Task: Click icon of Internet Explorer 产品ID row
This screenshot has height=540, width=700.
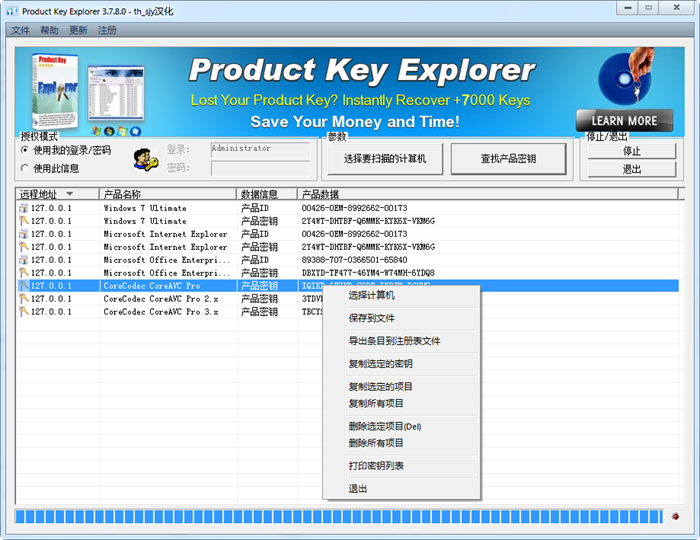Action: coord(23,234)
